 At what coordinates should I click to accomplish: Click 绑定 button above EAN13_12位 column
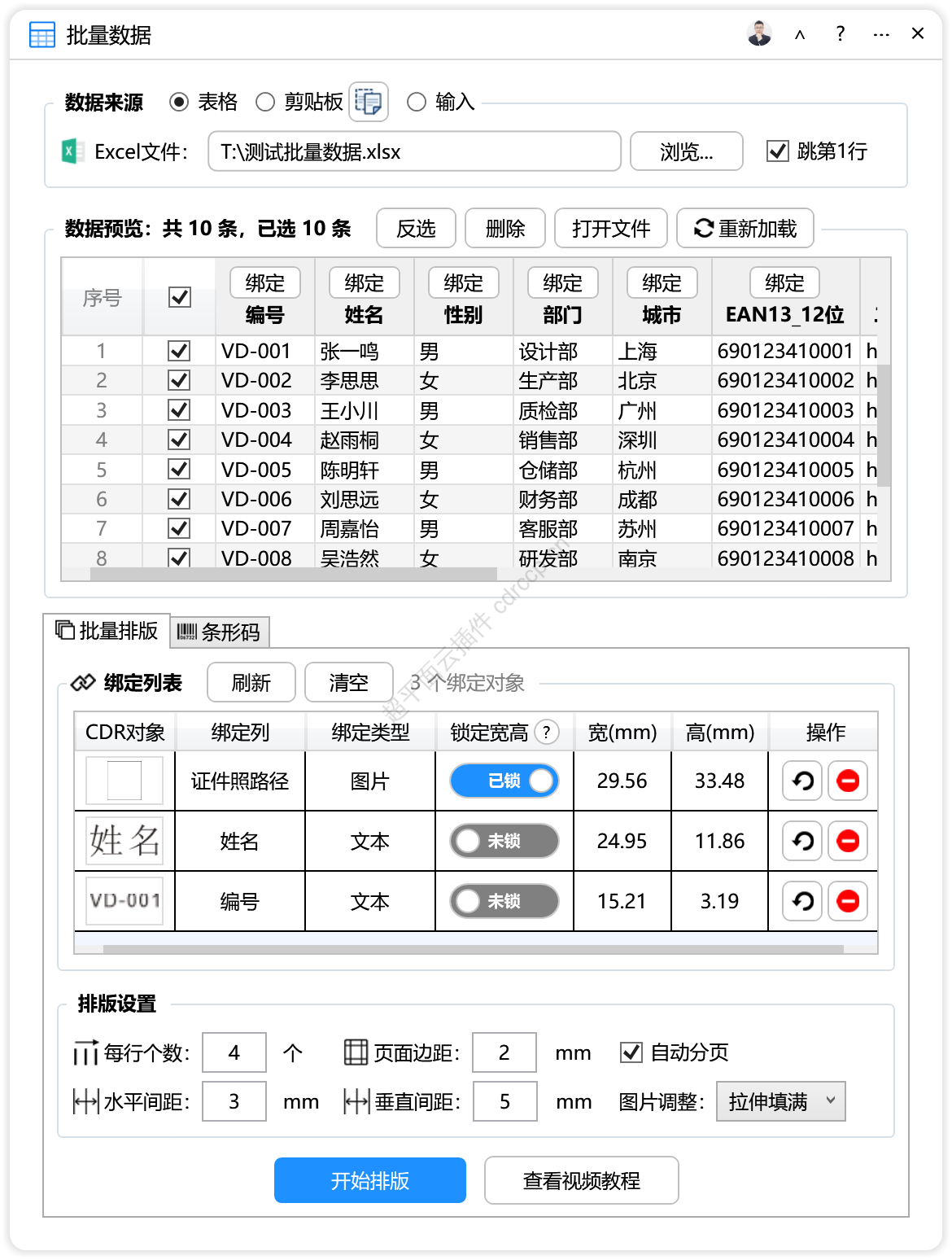click(785, 283)
